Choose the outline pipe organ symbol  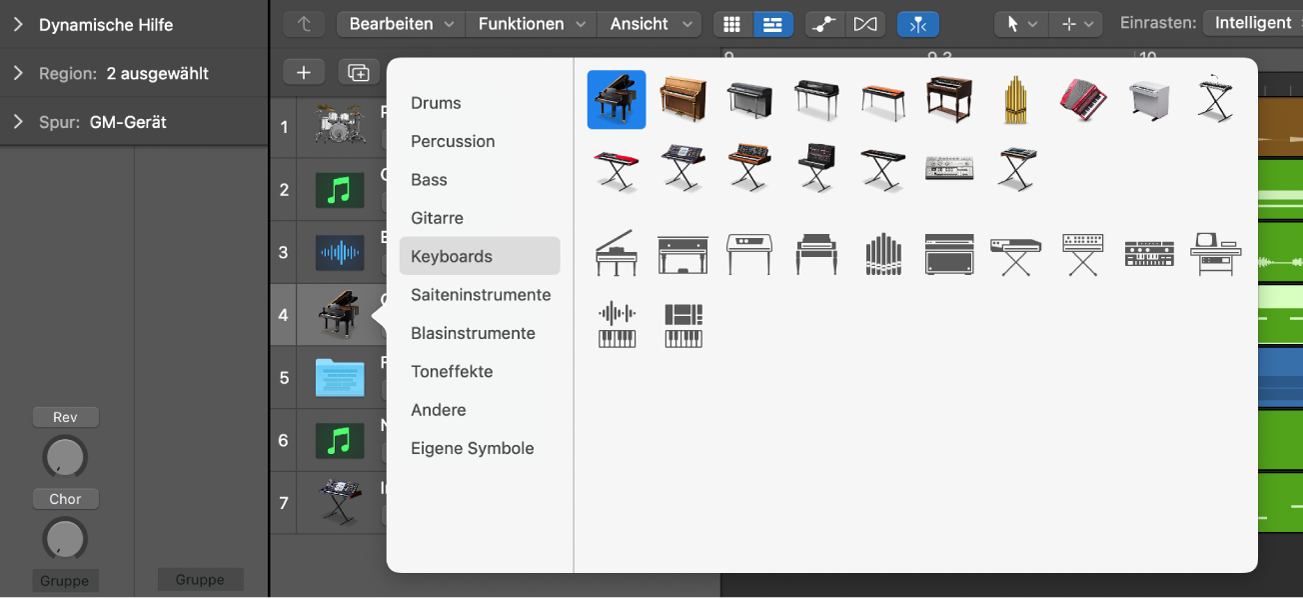(x=882, y=254)
